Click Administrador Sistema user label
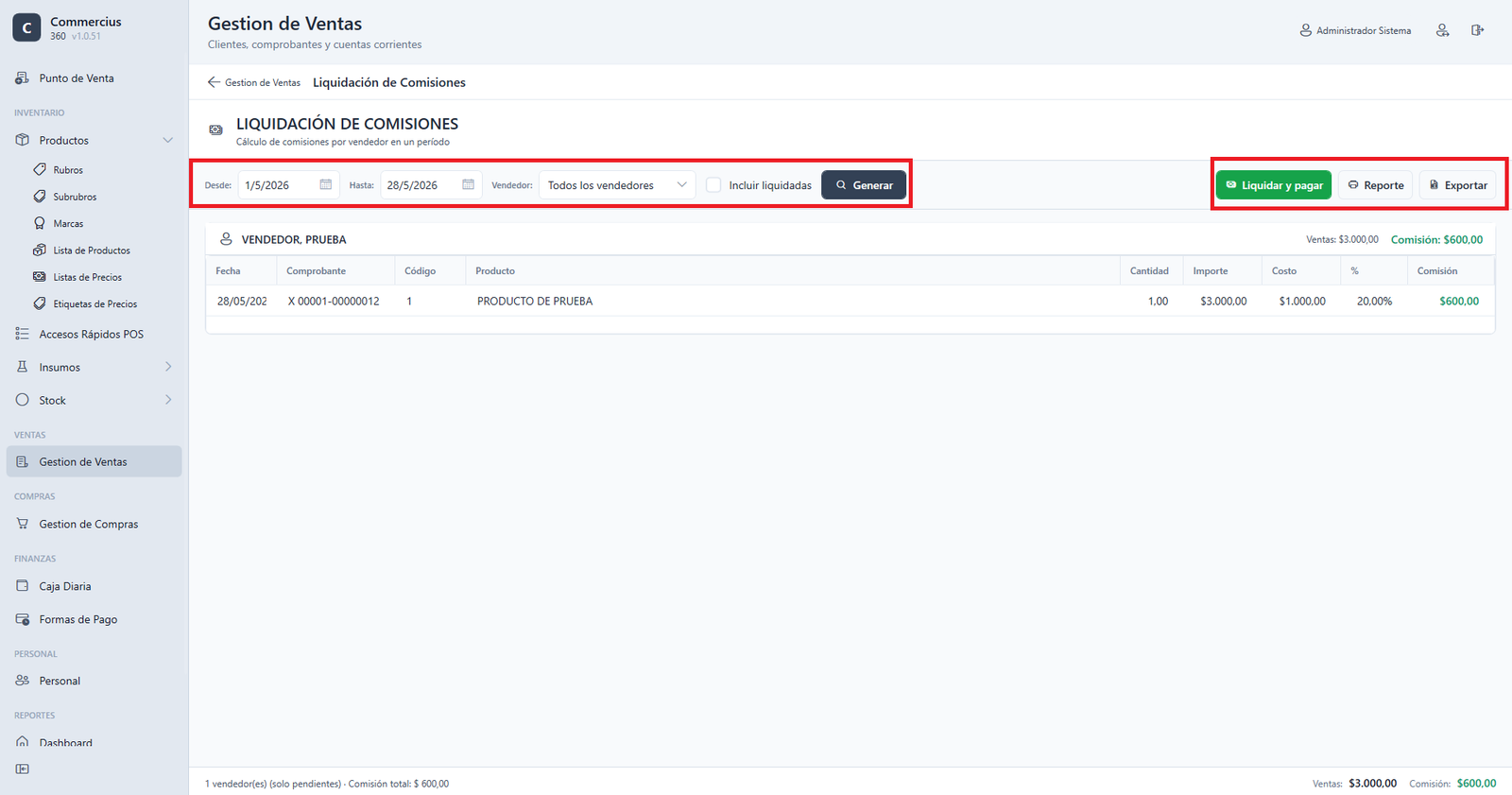The height and width of the screenshot is (795, 1512). [x=1356, y=30]
